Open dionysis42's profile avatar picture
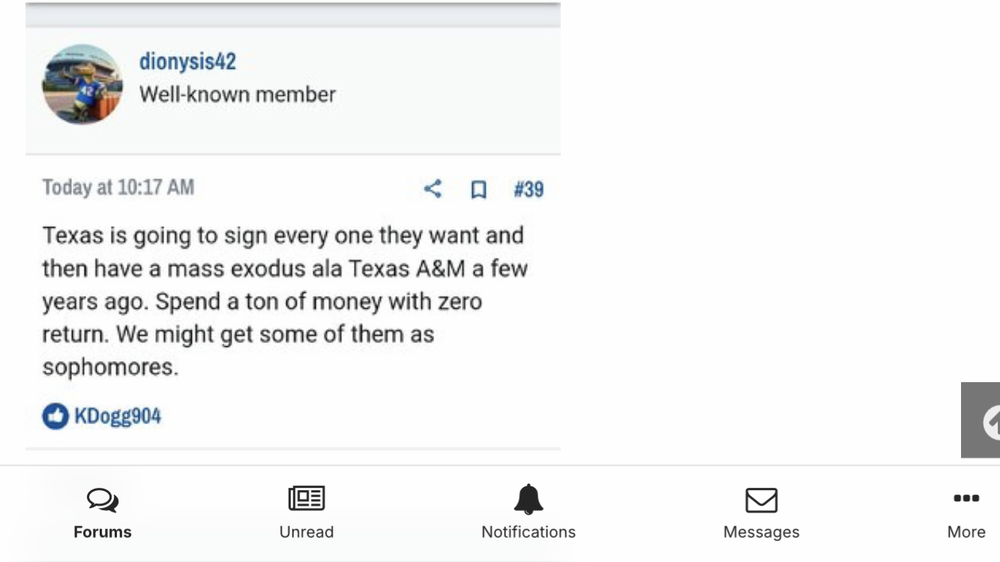Screen dimensions: 1000x562 82,84
